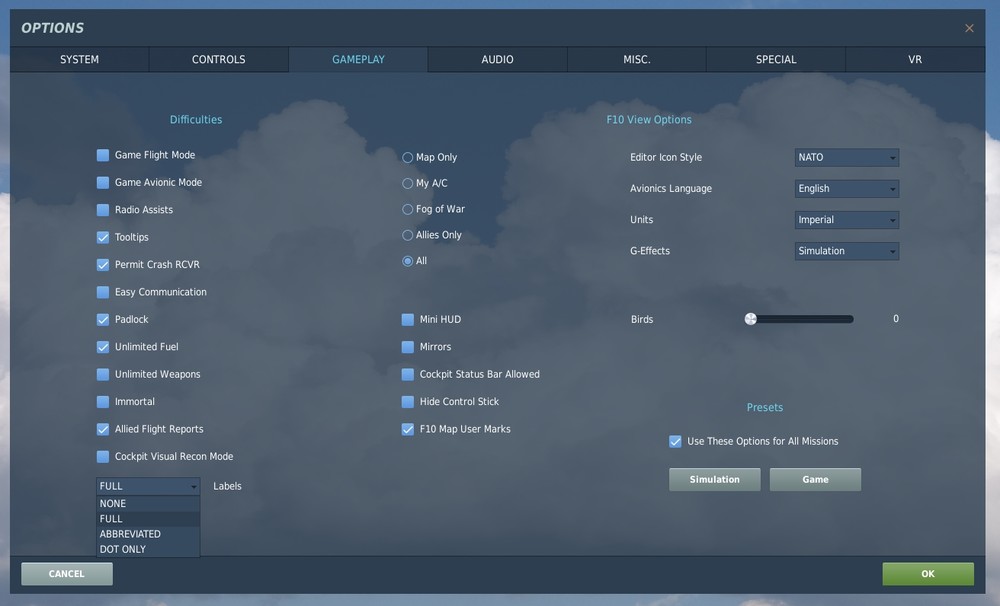The image size is (1000, 606).
Task: Open the VR tab
Action: (915, 59)
